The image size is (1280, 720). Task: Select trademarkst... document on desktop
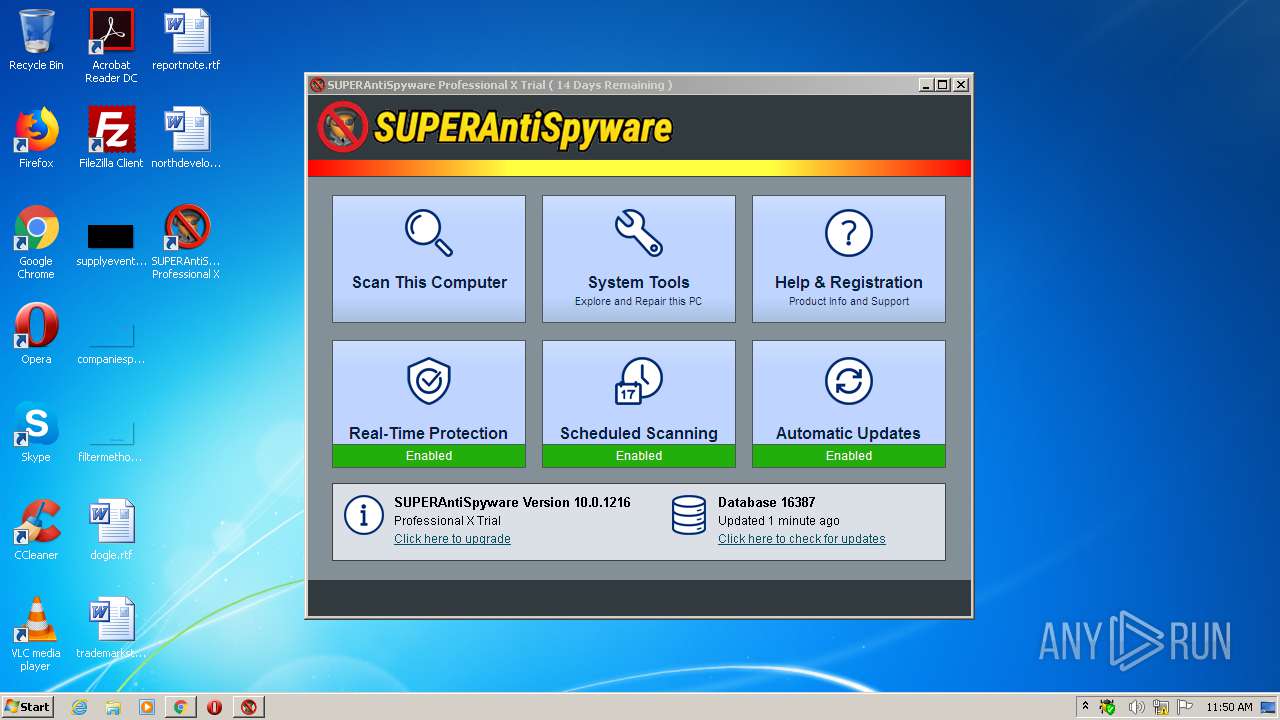coord(111,628)
